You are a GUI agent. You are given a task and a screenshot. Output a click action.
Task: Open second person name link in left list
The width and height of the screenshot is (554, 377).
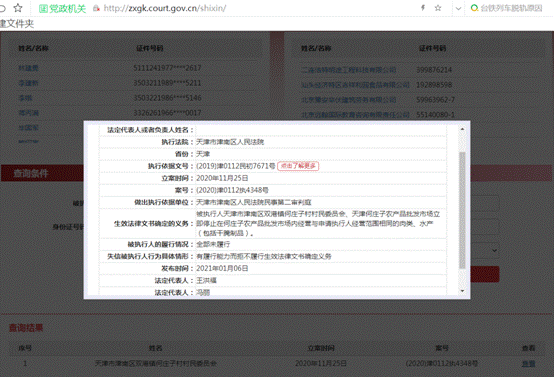pyautogui.click(x=28, y=83)
